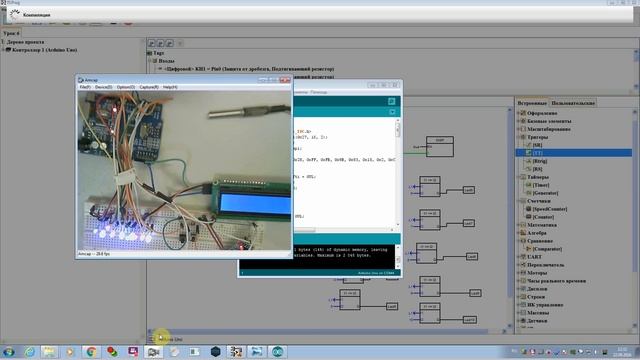This screenshot has width=640, height=360.
Task: Select the Урок 6 project tab
Action: click(11, 33)
